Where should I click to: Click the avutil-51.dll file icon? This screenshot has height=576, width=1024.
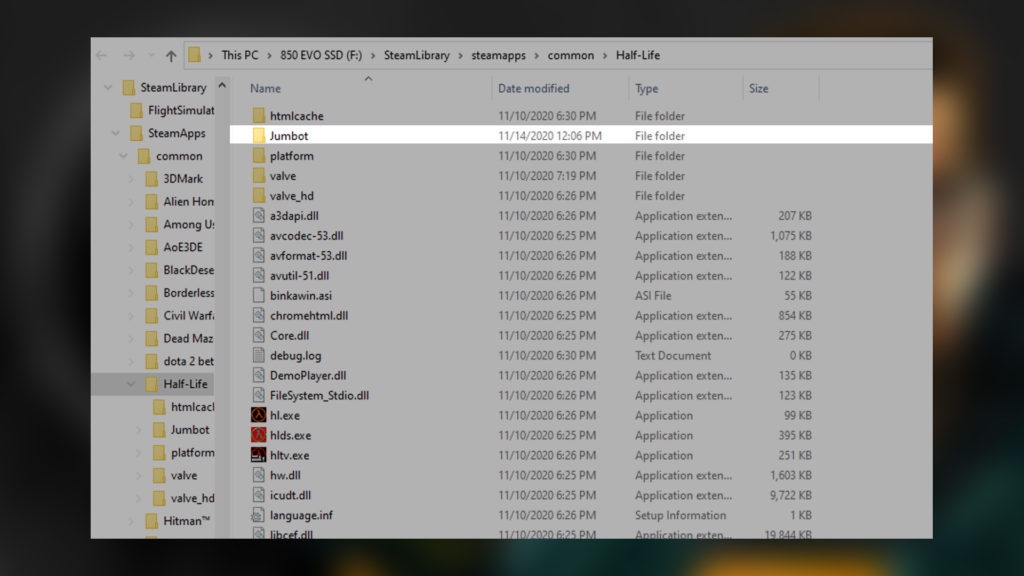(259, 276)
